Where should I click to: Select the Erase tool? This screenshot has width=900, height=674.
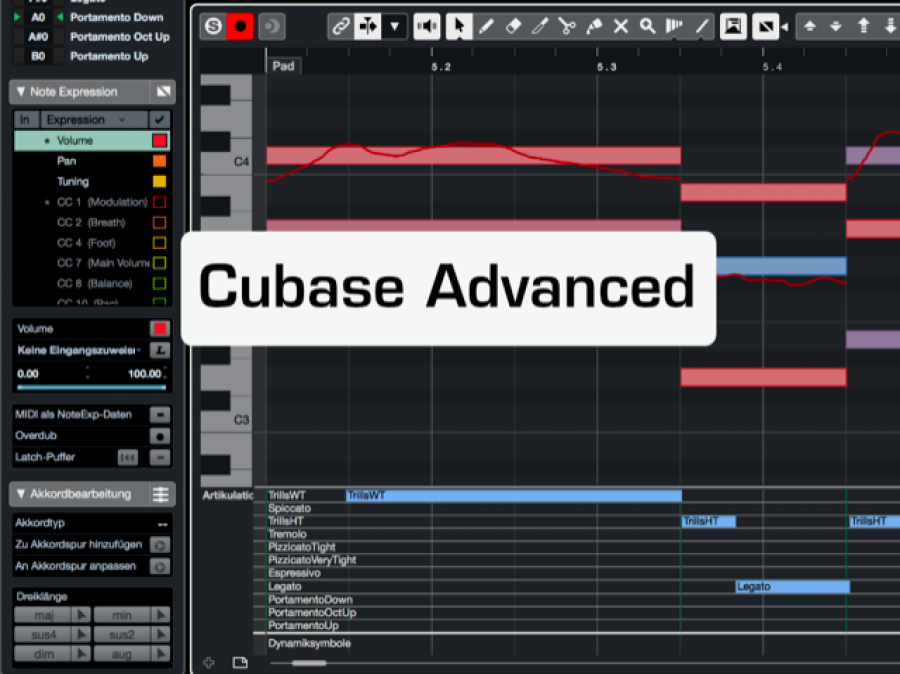point(513,26)
